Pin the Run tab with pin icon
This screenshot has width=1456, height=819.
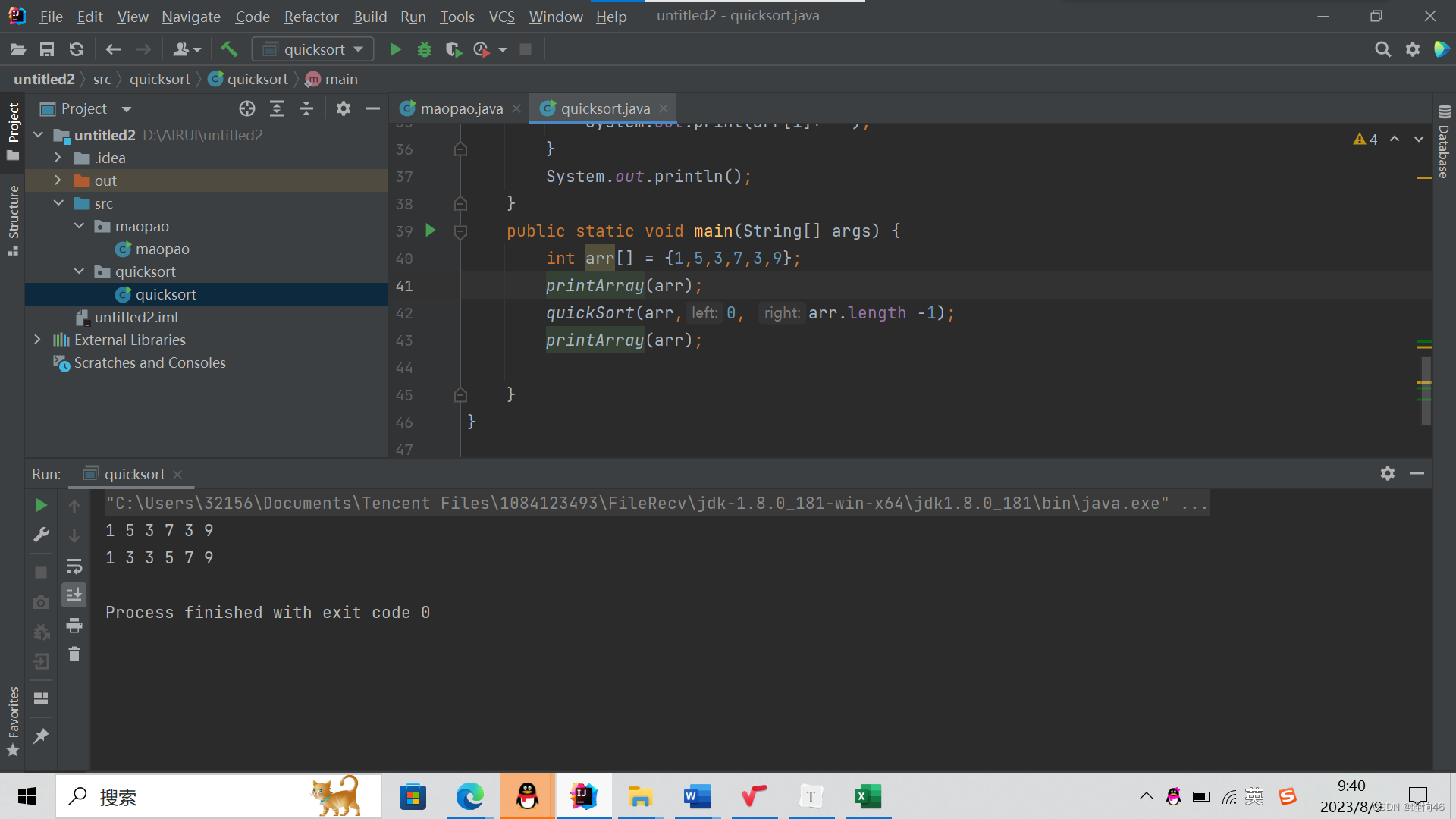click(41, 736)
